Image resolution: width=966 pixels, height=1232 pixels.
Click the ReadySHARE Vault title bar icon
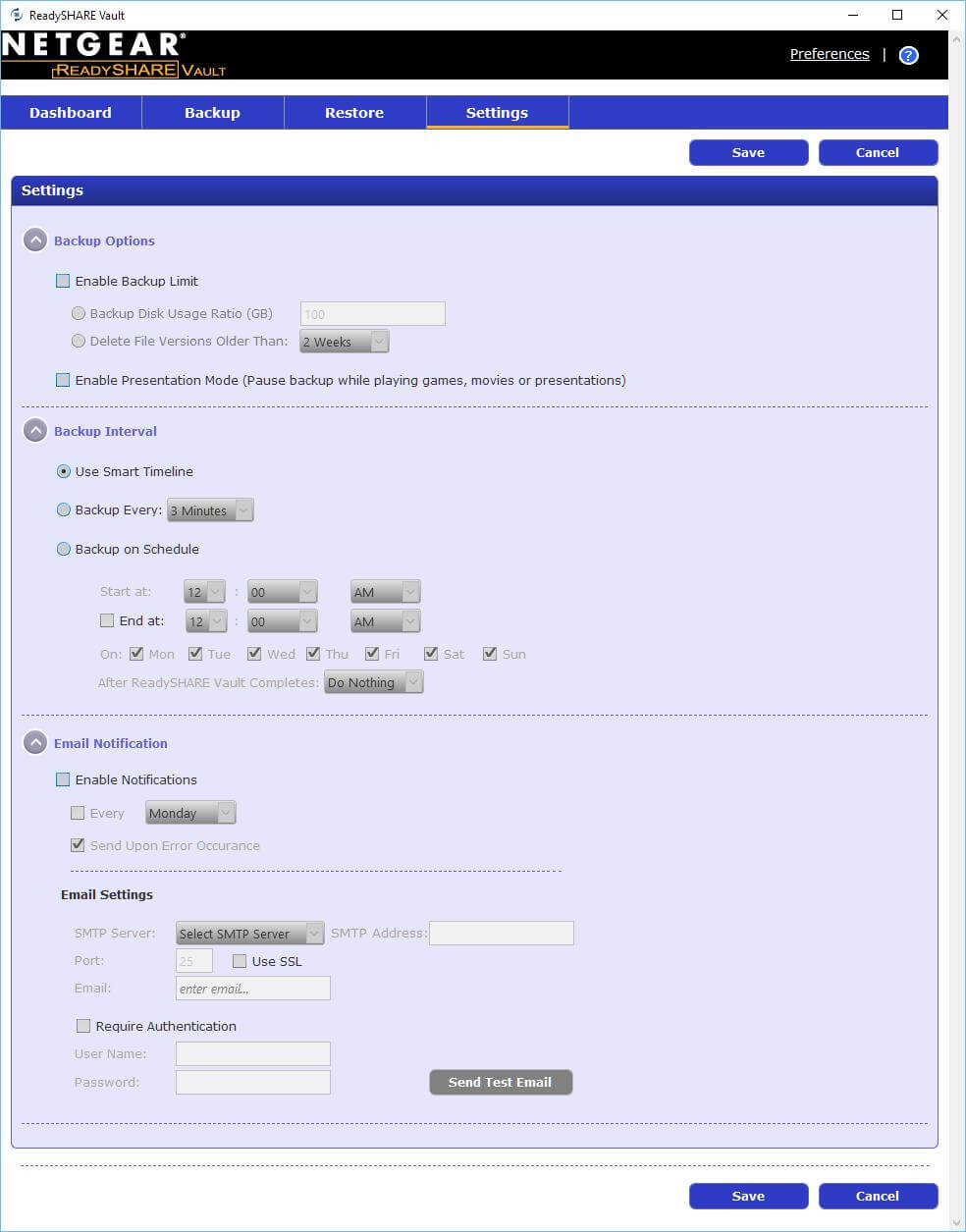point(16,15)
